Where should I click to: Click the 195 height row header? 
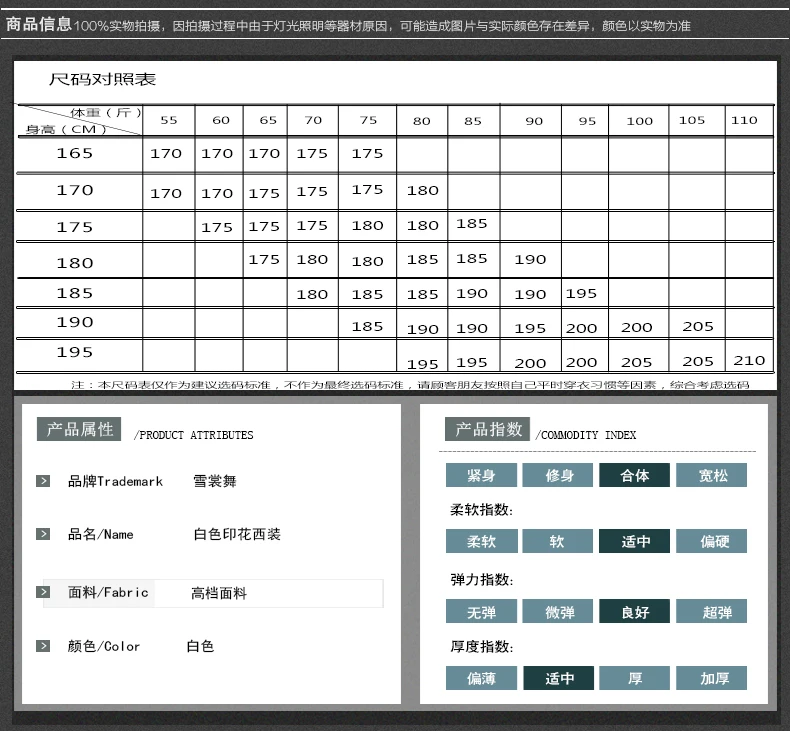coord(75,352)
